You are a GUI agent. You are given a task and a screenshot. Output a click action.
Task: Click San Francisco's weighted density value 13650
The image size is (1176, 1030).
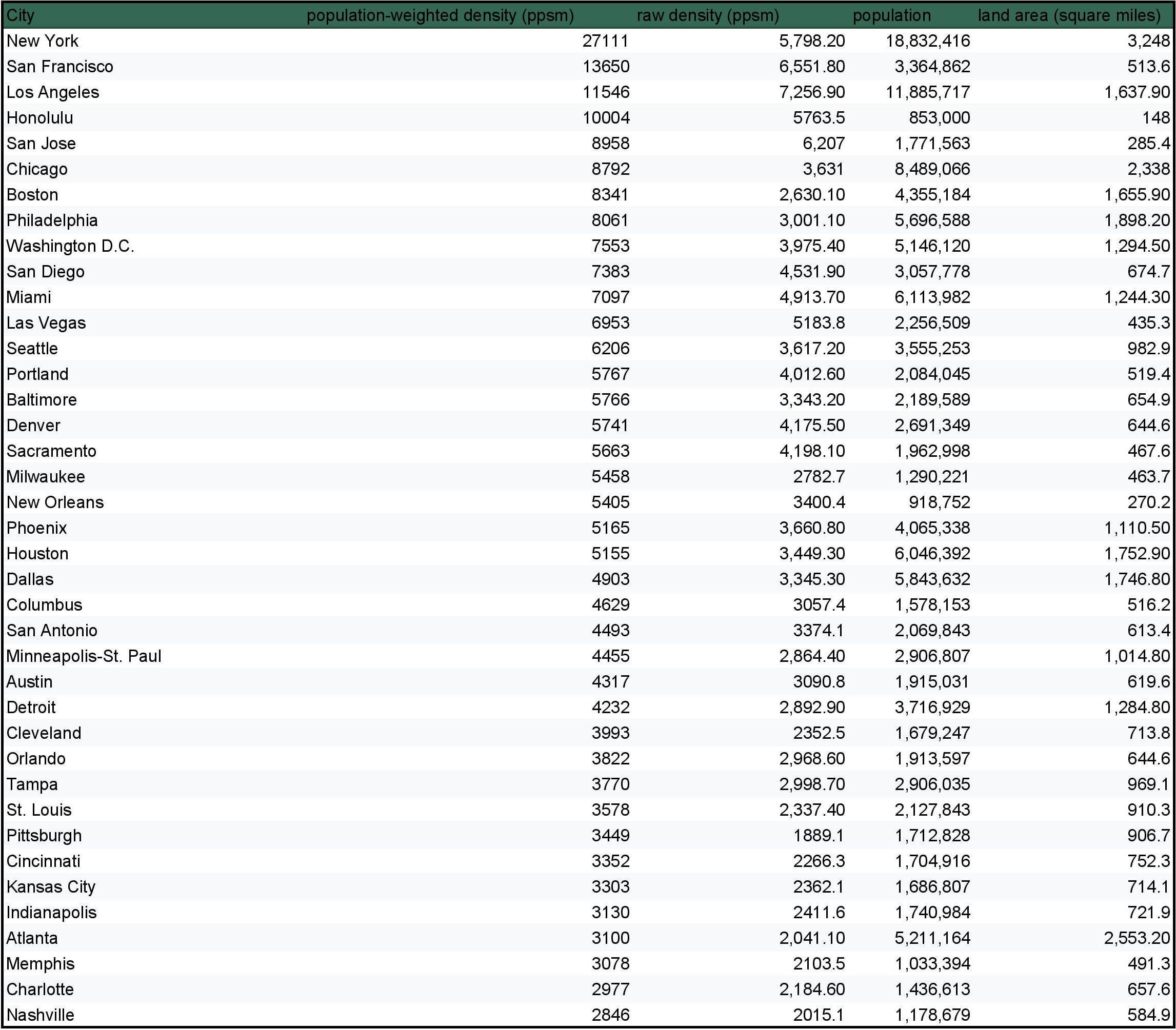pyautogui.click(x=606, y=67)
